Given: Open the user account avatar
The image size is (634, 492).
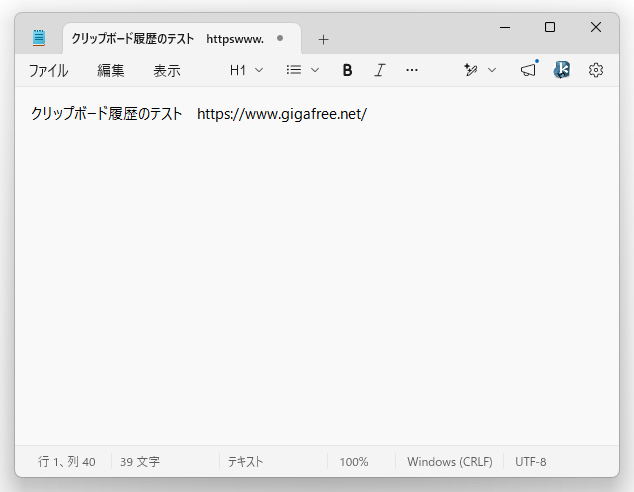Looking at the screenshot, I should (562, 70).
